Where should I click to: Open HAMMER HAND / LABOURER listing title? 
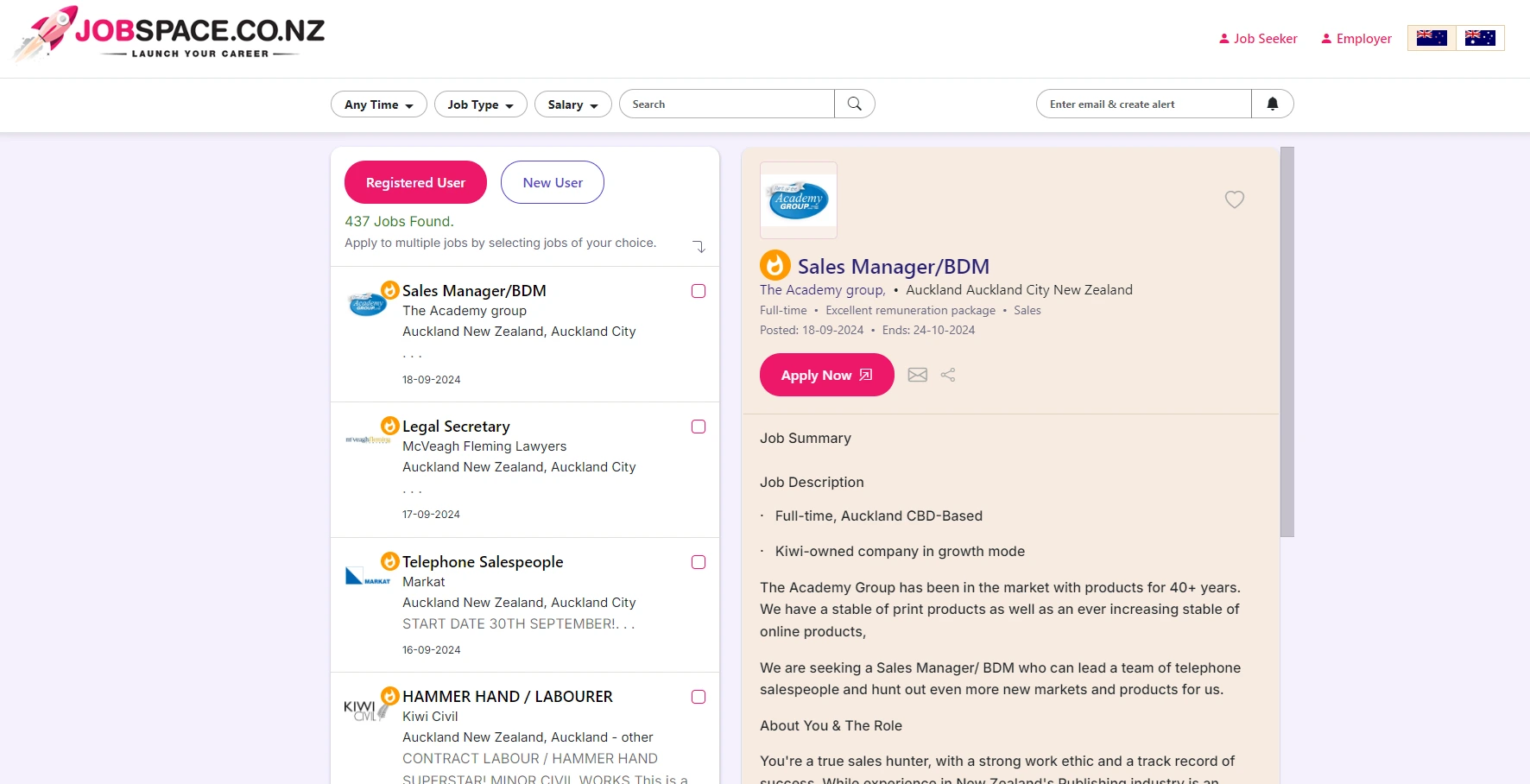[508, 697]
